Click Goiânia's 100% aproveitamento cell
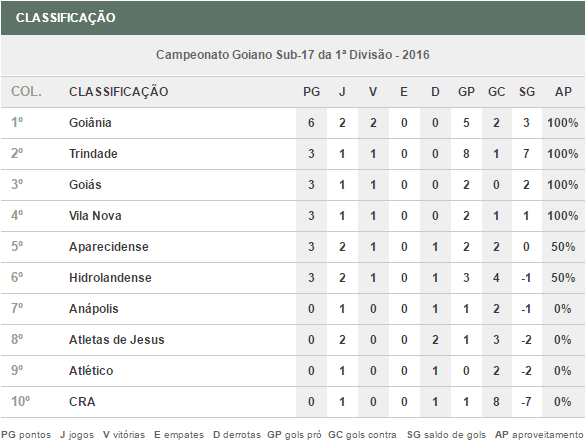The height and width of the screenshot is (445, 587). (563, 123)
